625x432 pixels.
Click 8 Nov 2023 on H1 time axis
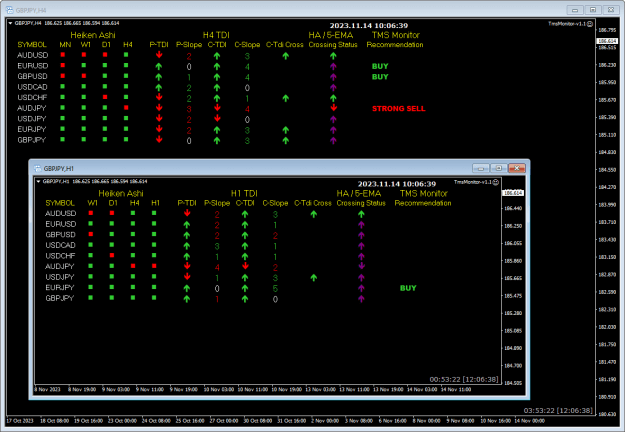tap(47, 389)
